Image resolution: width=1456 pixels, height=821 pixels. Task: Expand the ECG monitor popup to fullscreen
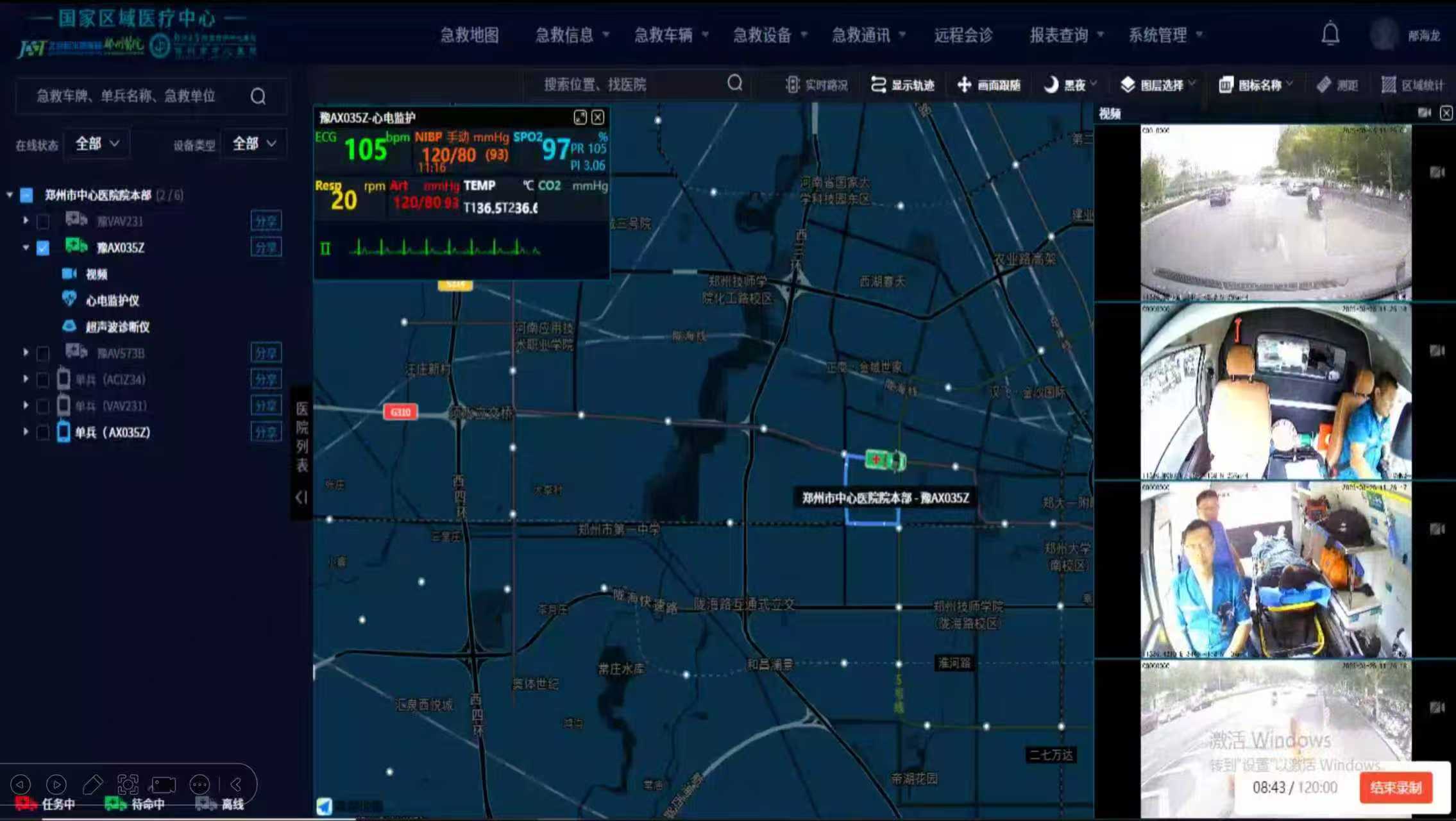tap(580, 117)
